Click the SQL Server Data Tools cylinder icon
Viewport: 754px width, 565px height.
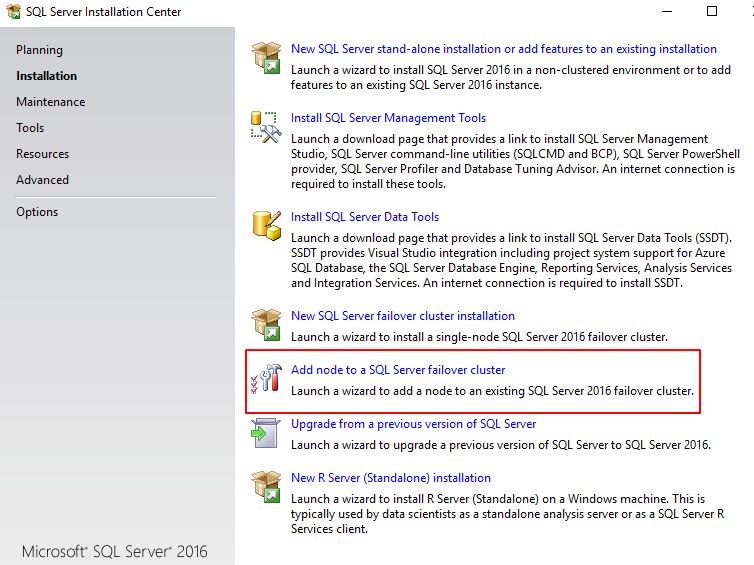pyautogui.click(x=266, y=226)
